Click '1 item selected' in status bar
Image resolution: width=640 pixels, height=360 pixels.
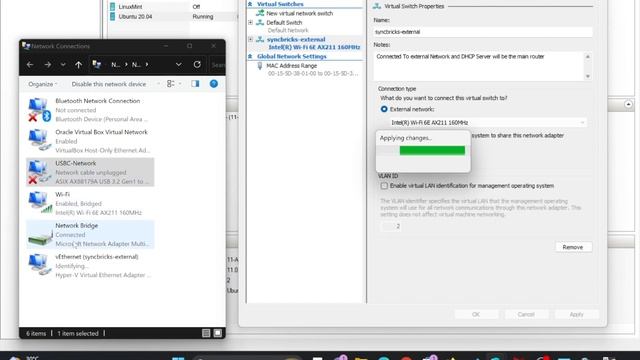pyautogui.click(x=78, y=333)
